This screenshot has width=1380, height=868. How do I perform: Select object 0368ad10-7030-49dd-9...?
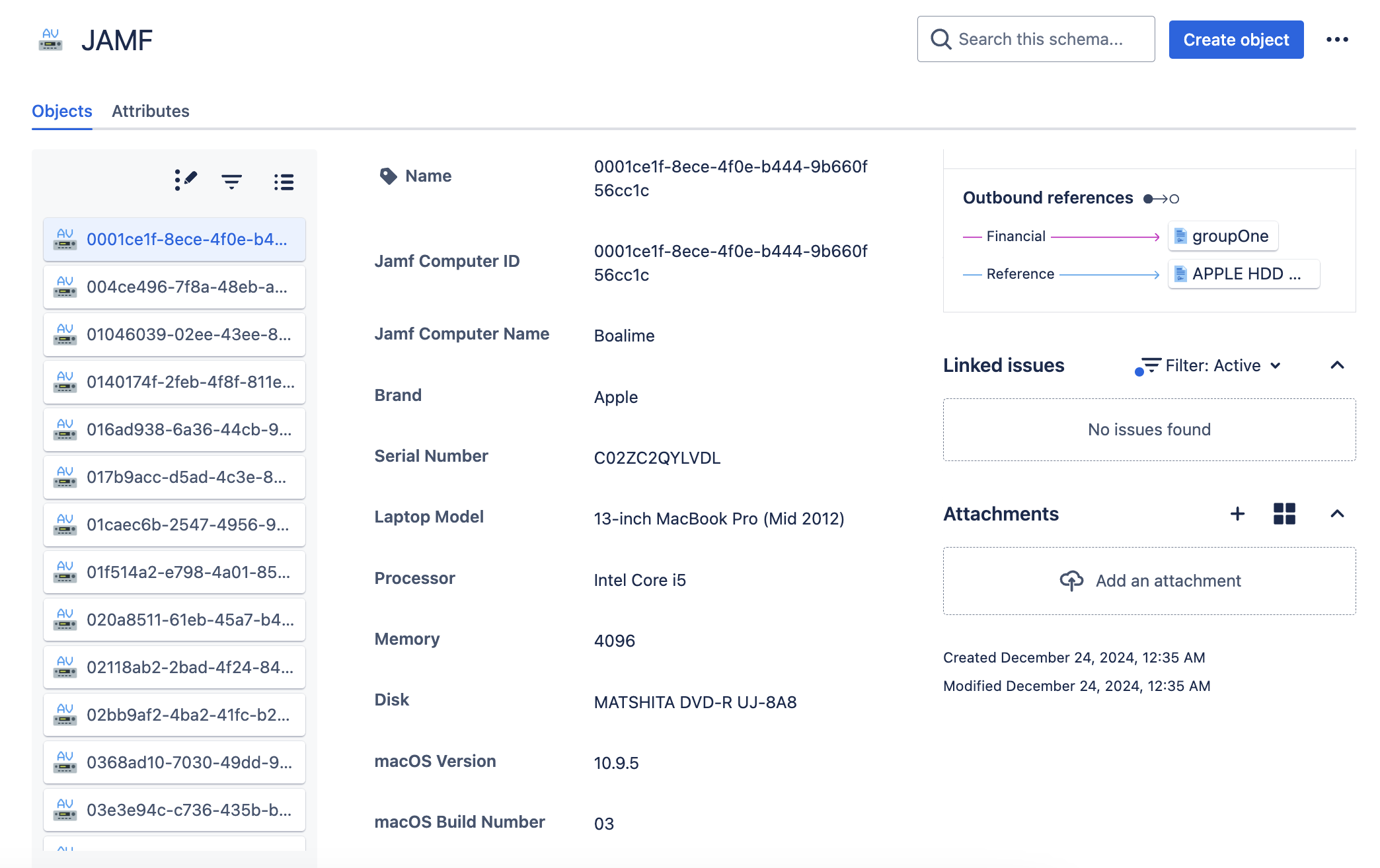click(x=174, y=762)
